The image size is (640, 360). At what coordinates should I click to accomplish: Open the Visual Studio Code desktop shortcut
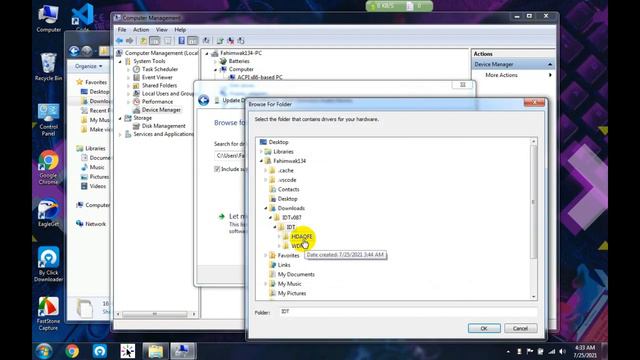tap(82, 17)
